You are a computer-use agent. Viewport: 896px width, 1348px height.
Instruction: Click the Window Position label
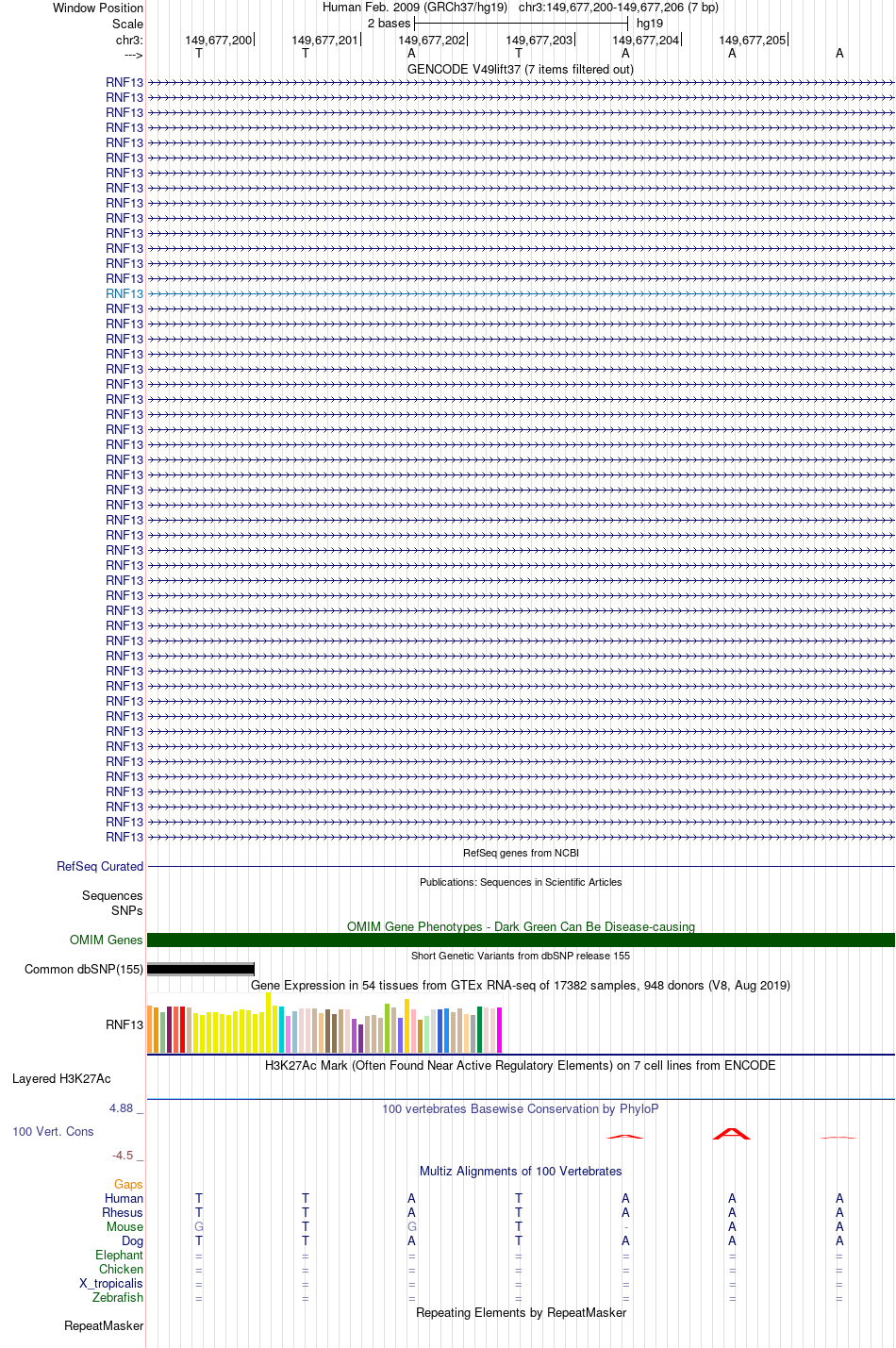click(98, 8)
